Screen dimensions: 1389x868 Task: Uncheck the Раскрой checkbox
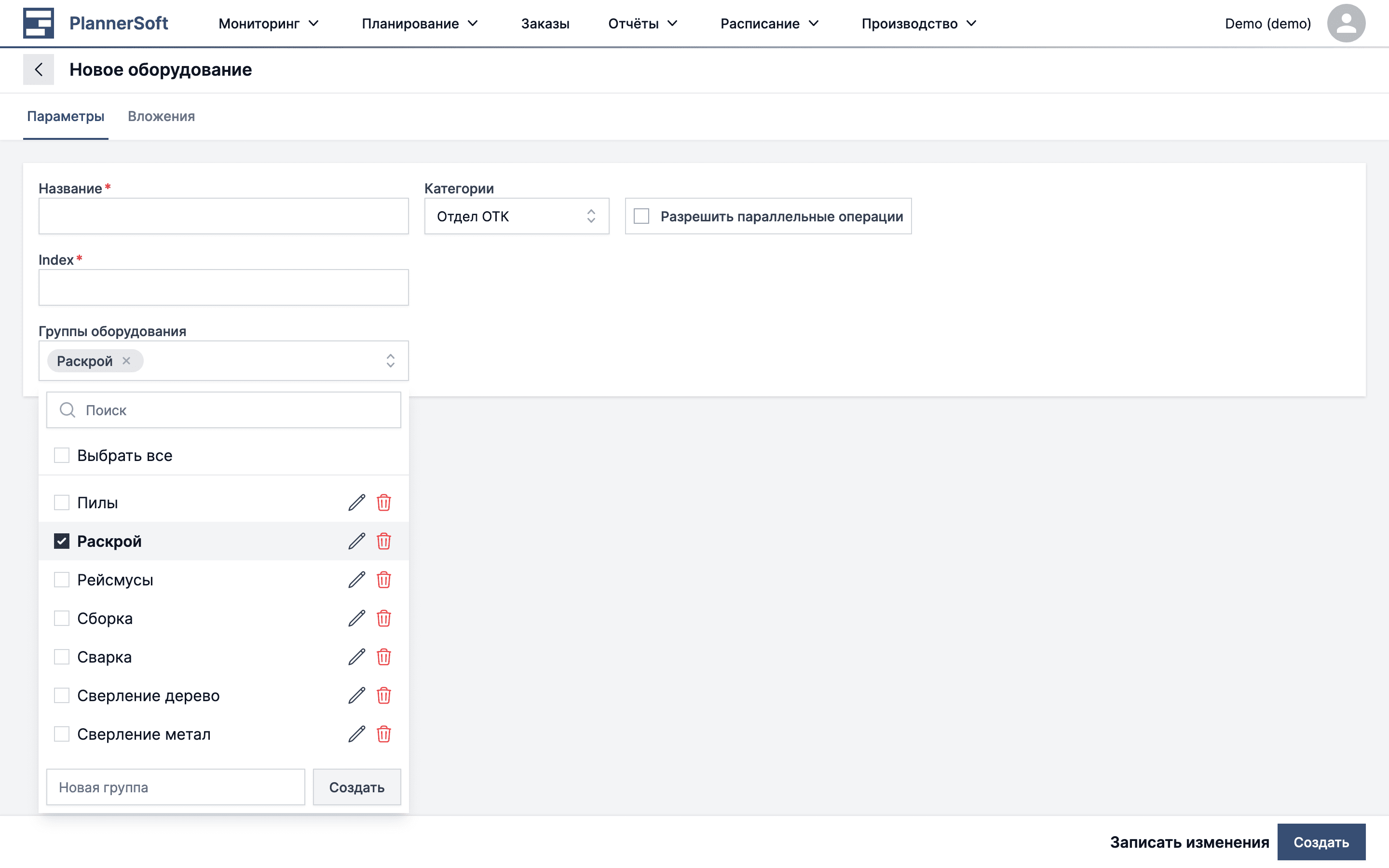[61, 541]
